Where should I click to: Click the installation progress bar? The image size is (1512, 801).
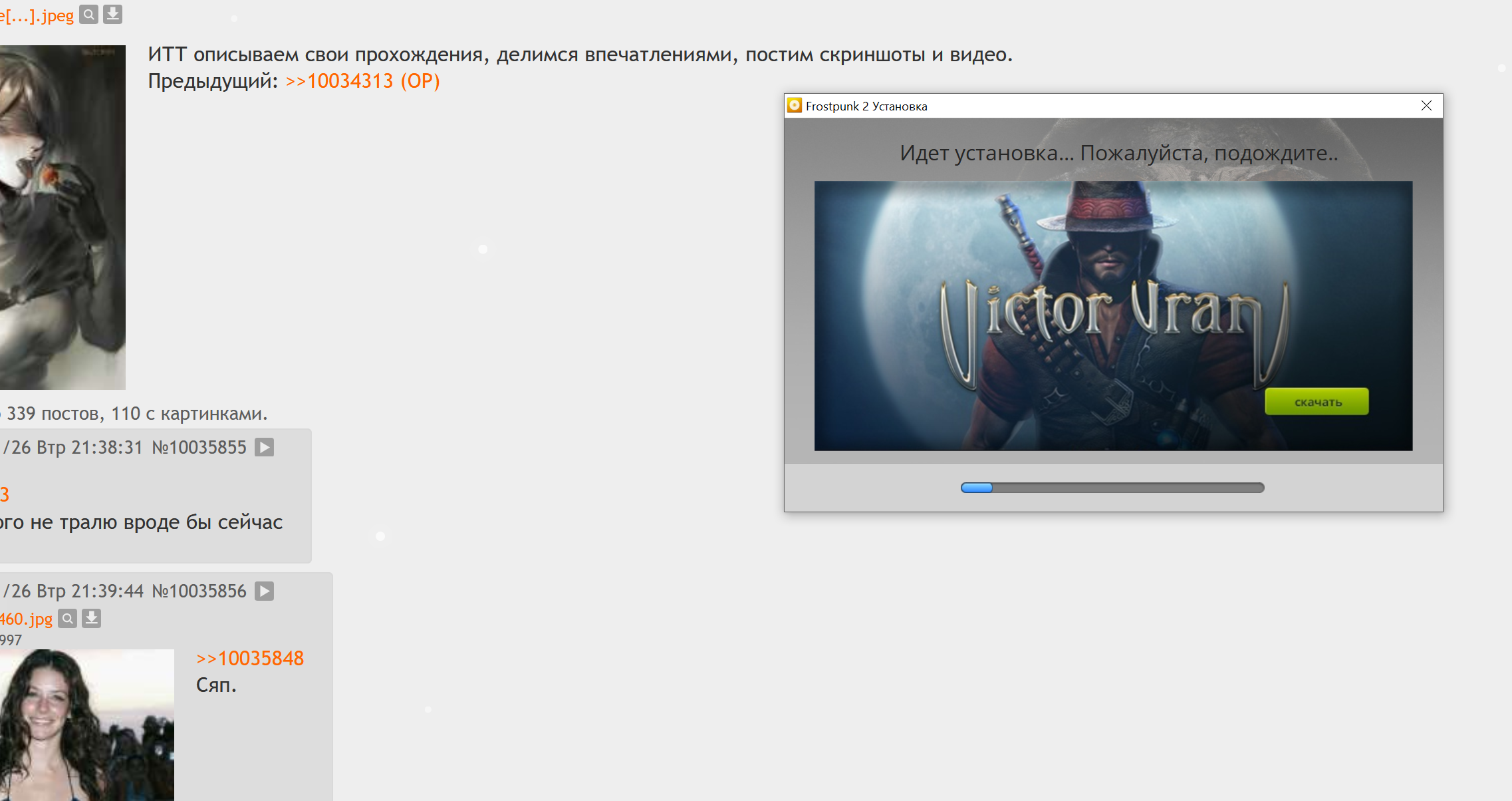[1112, 488]
